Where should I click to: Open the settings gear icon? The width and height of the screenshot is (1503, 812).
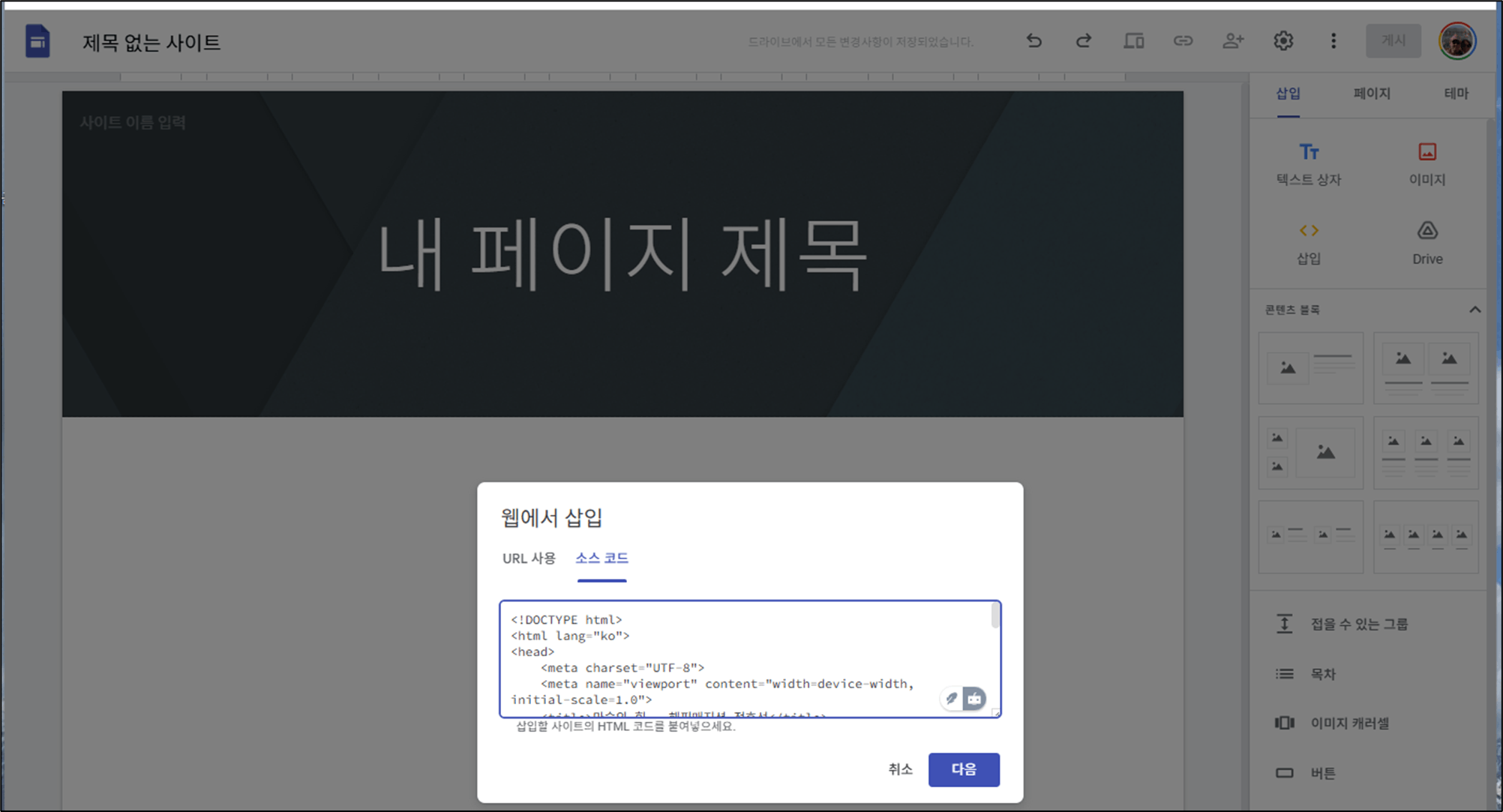tap(1283, 41)
